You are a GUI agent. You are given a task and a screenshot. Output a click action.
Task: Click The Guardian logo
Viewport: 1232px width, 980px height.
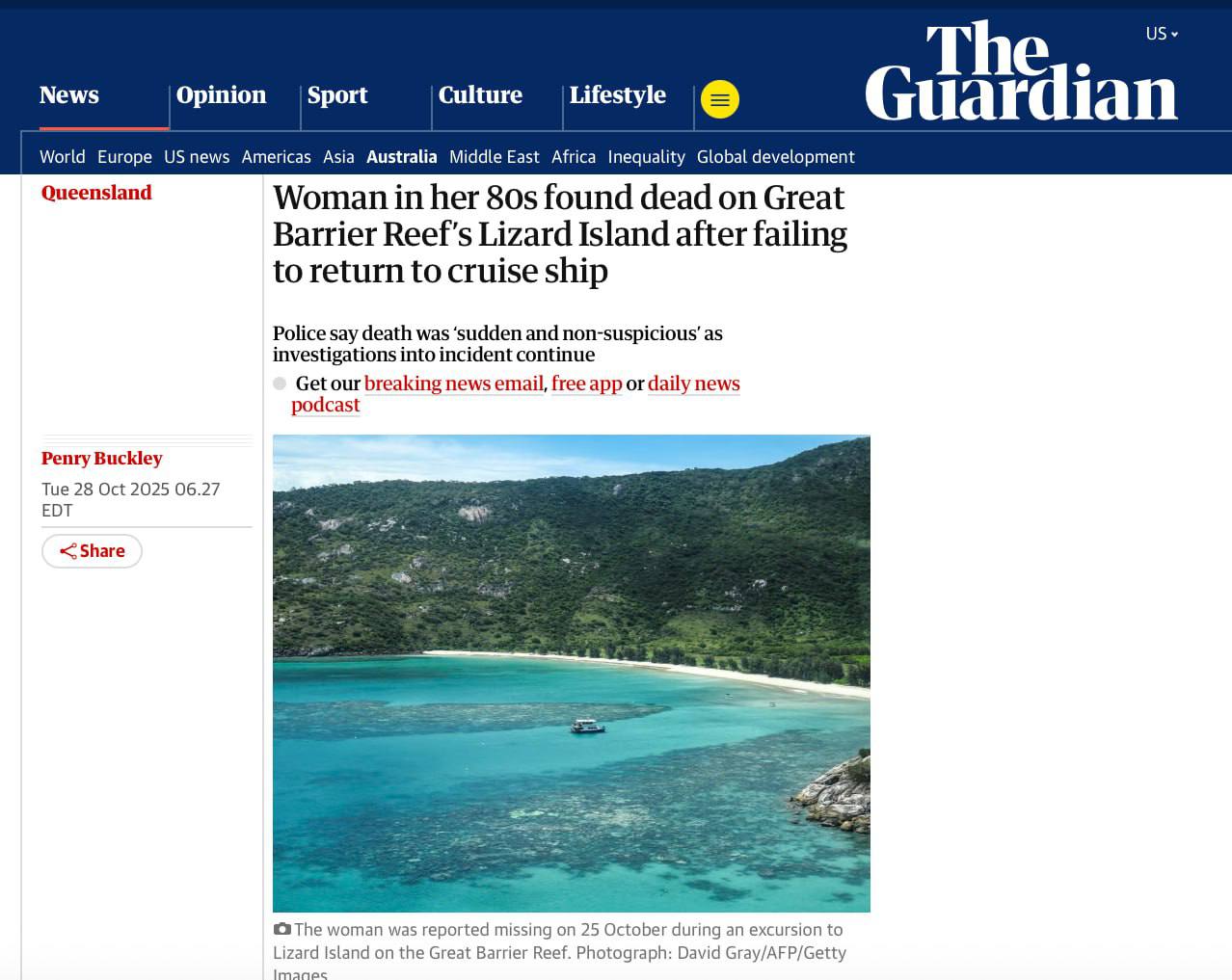1021,71
